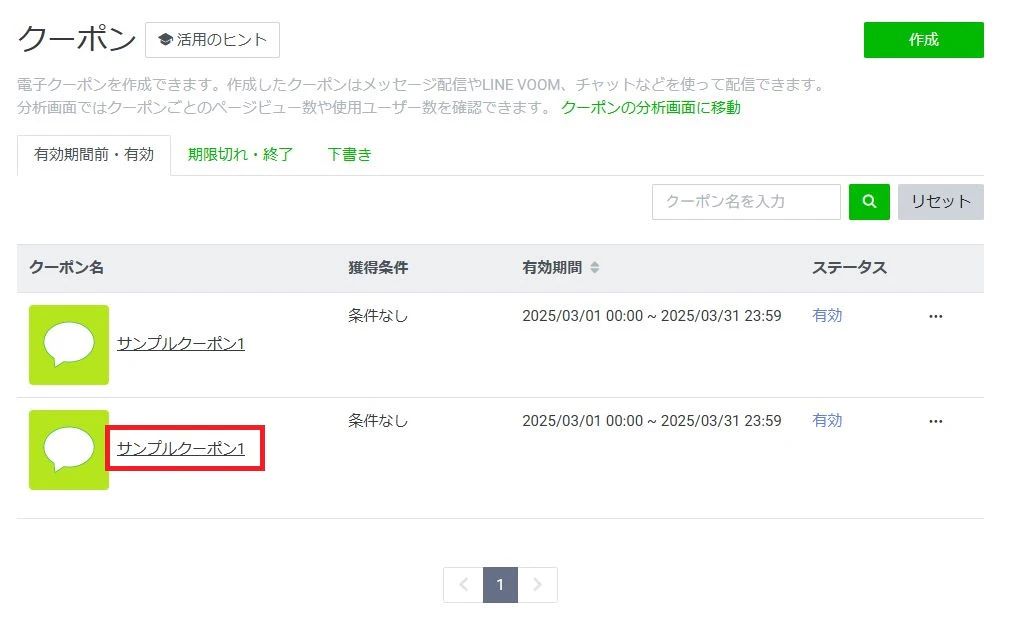Switch to 期限切れ・終了 tab
This screenshot has height=621, width=1019.
coord(240,155)
